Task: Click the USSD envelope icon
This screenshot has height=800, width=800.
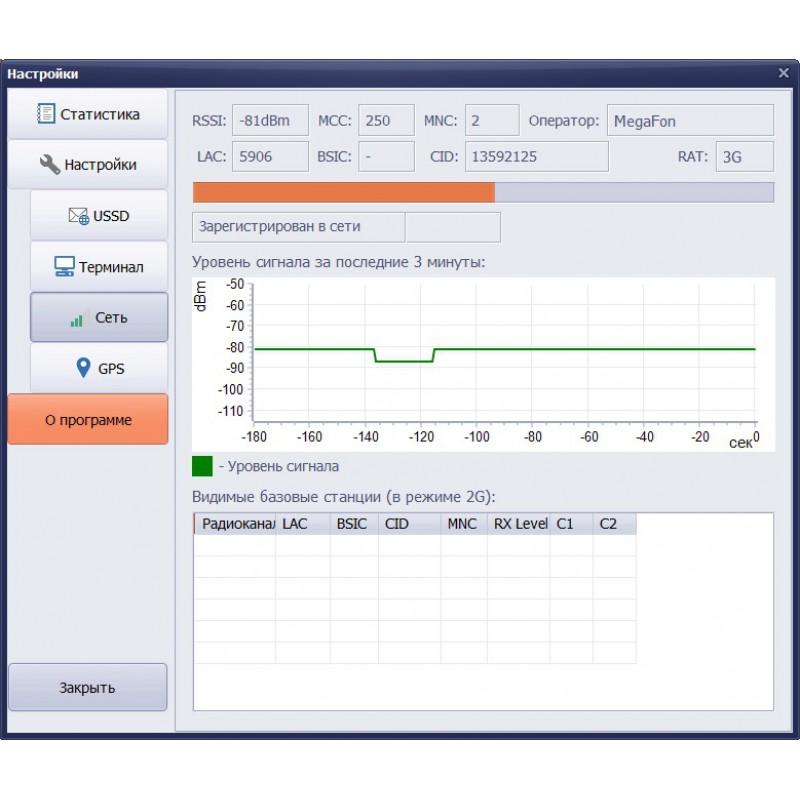Action: tap(78, 216)
